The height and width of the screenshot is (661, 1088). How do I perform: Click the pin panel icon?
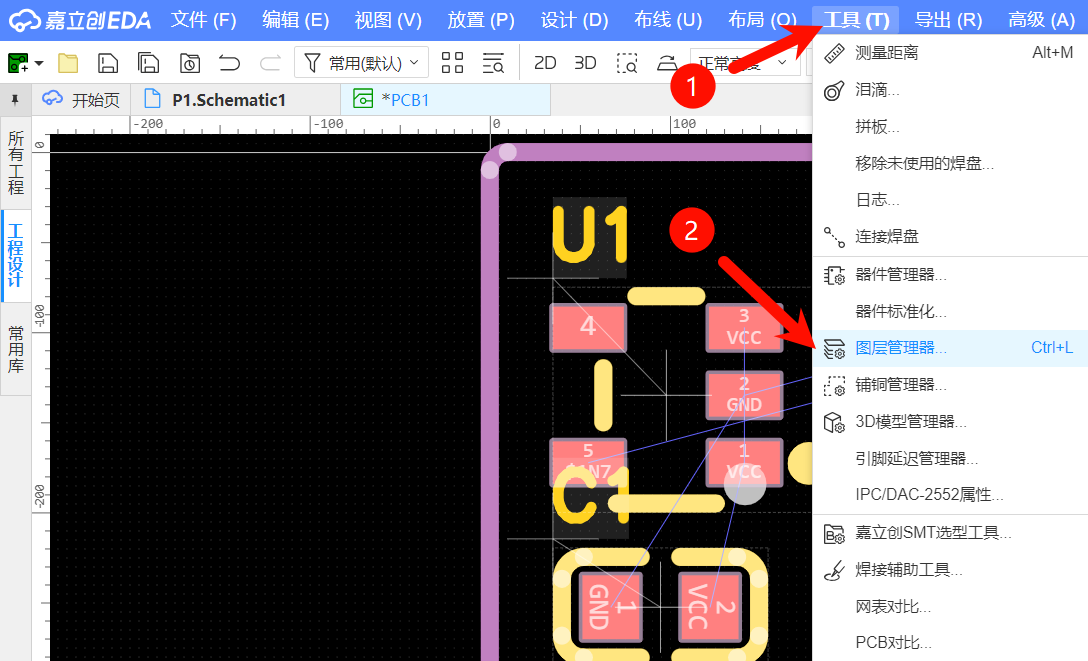(x=15, y=101)
